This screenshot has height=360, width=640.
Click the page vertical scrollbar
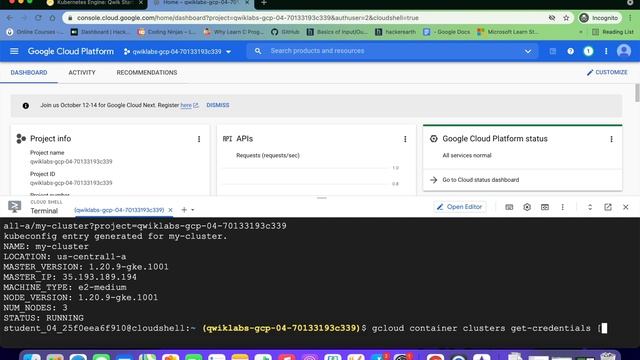click(637, 93)
